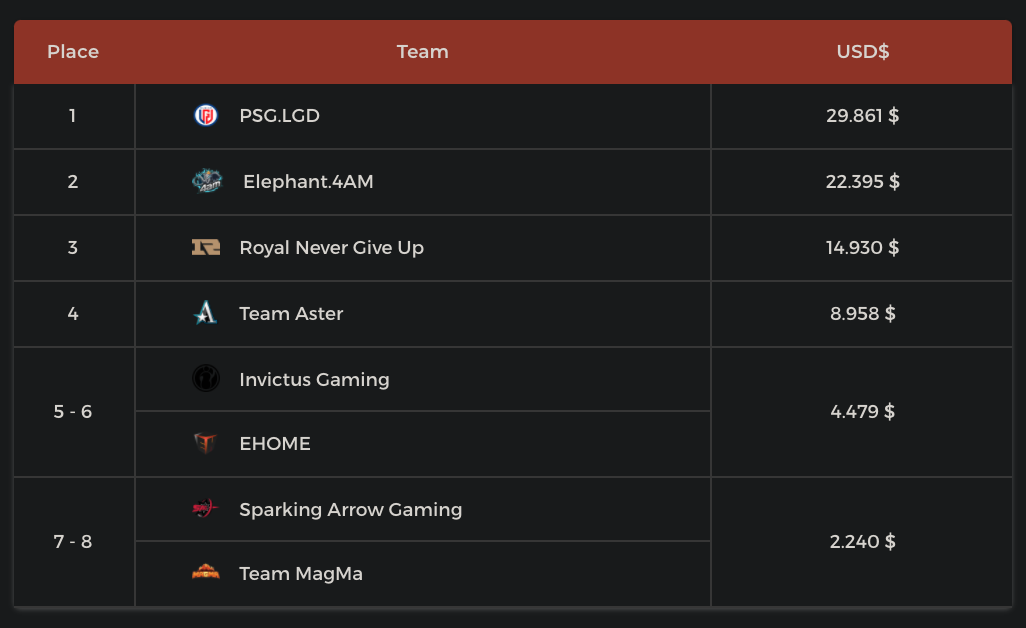Select the Royal Never Give Up name
This screenshot has width=1026, height=628.
tap(331, 248)
